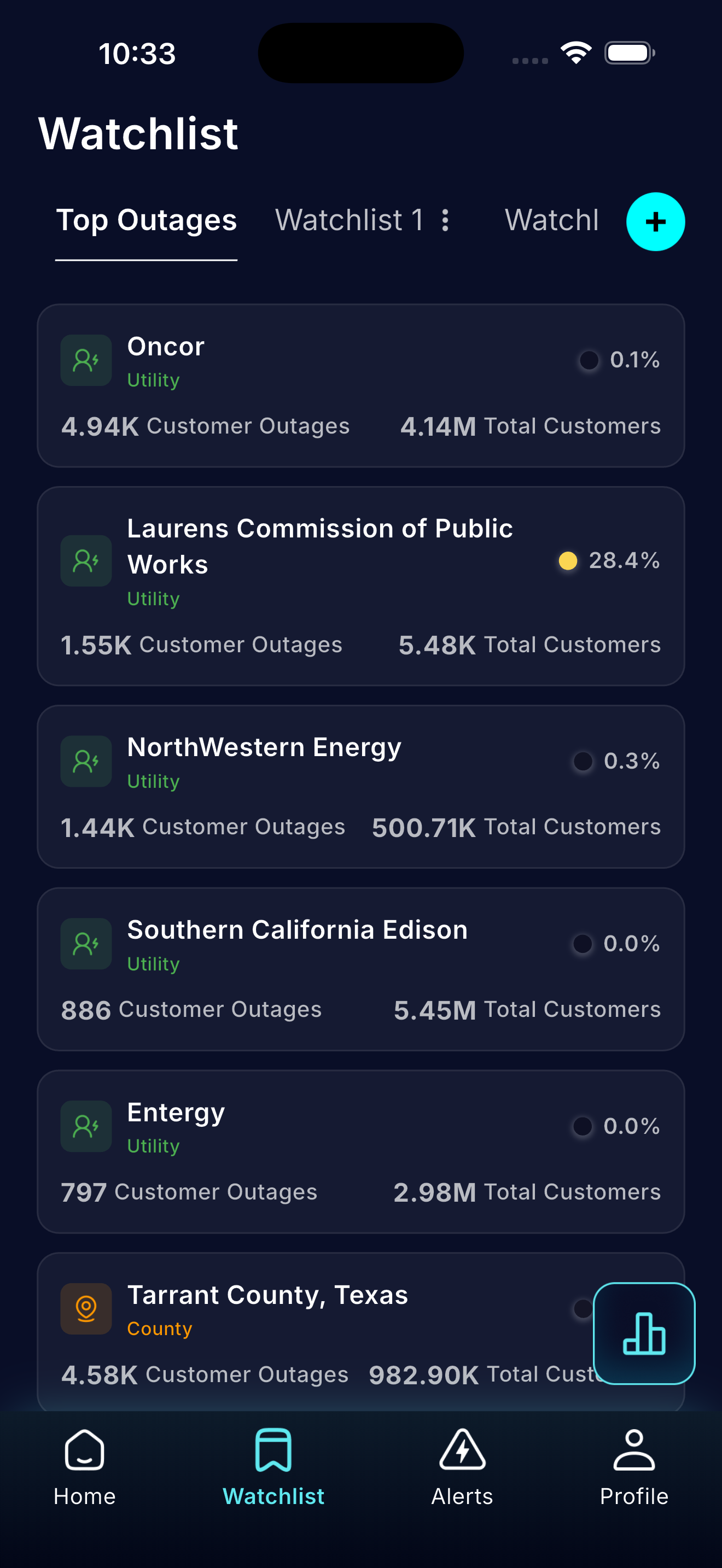Viewport: 722px width, 1568px height.
Task: Open the partially visible third watchlist tab
Action: [x=551, y=220]
